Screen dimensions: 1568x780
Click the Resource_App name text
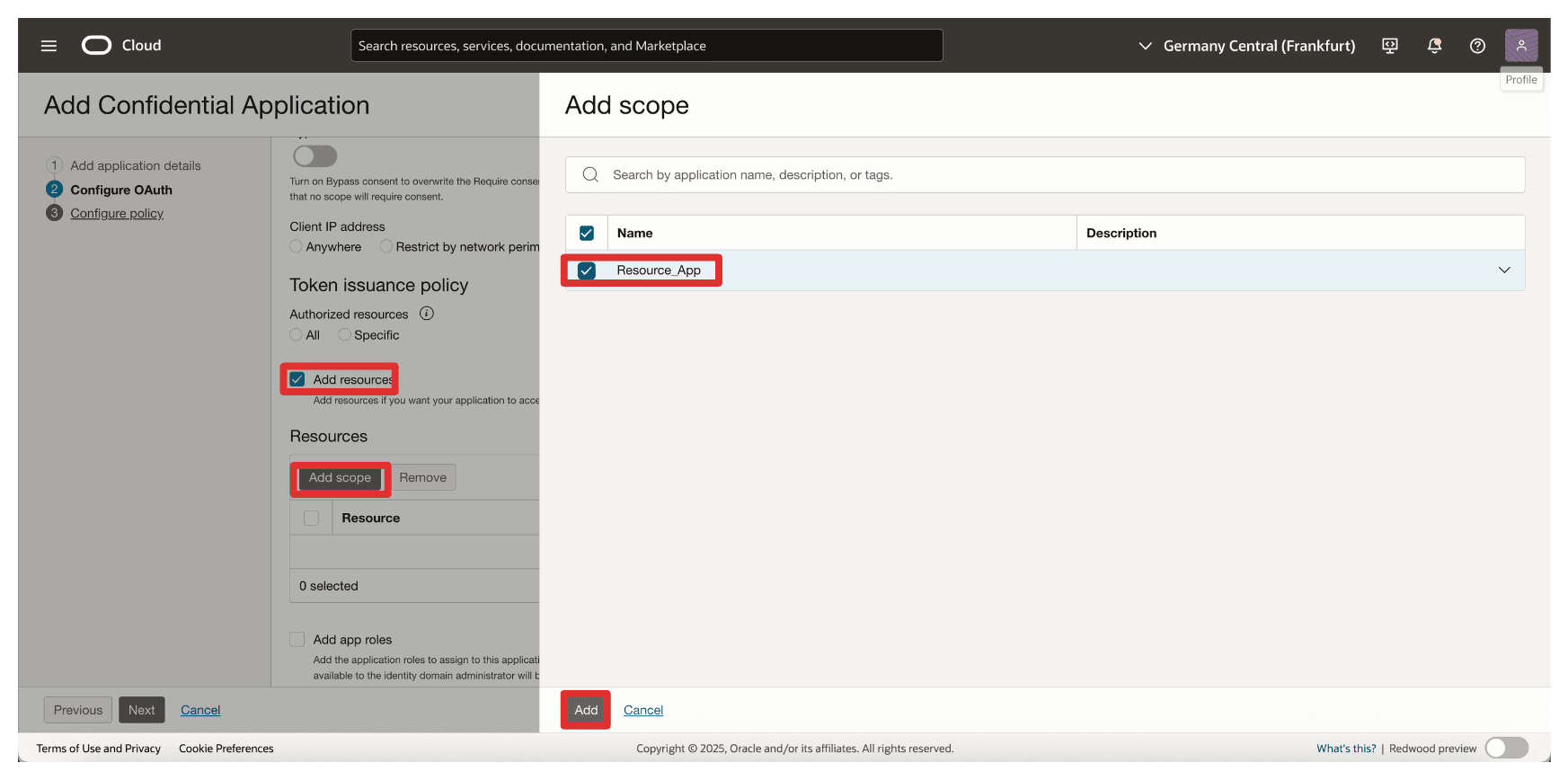click(659, 270)
